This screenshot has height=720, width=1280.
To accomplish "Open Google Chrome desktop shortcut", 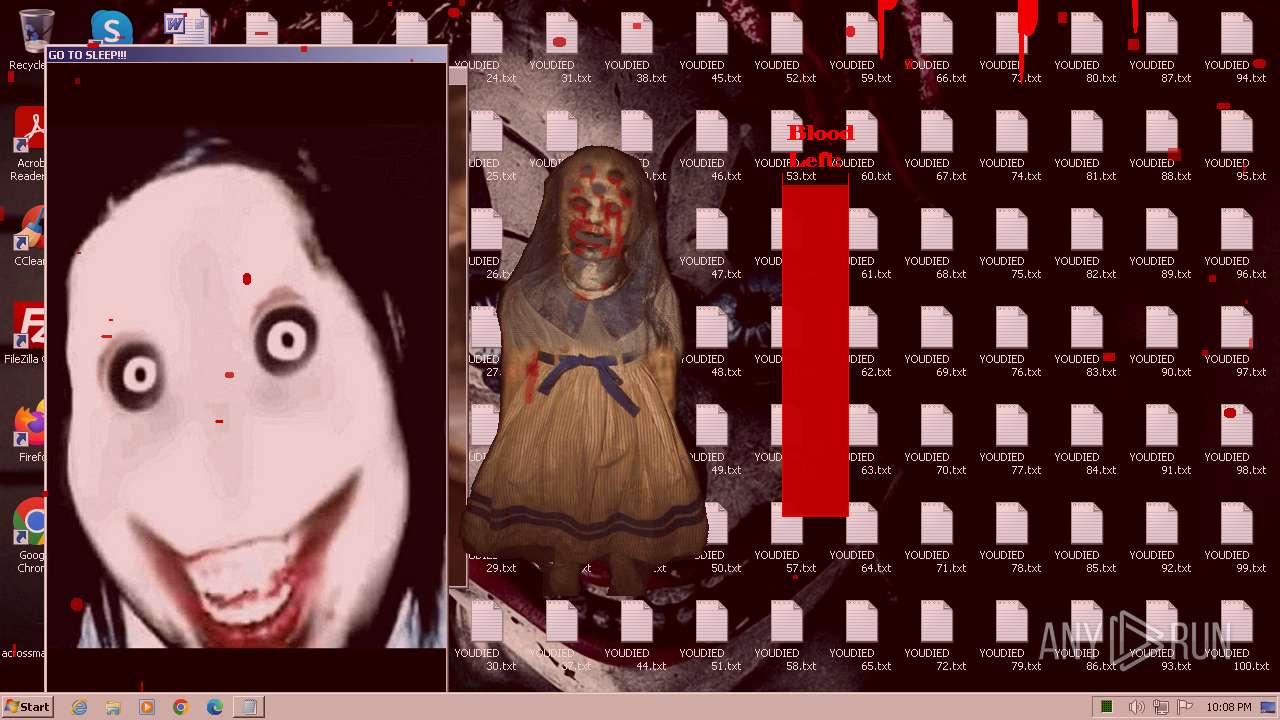I will pyautogui.click(x=30, y=536).
